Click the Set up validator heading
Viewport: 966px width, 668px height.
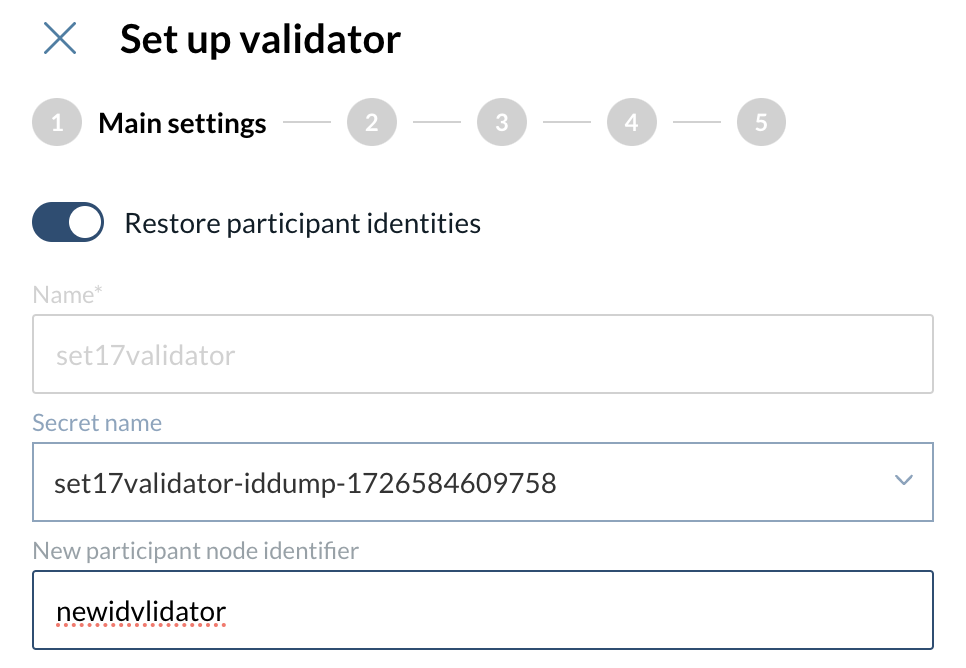[x=260, y=40]
